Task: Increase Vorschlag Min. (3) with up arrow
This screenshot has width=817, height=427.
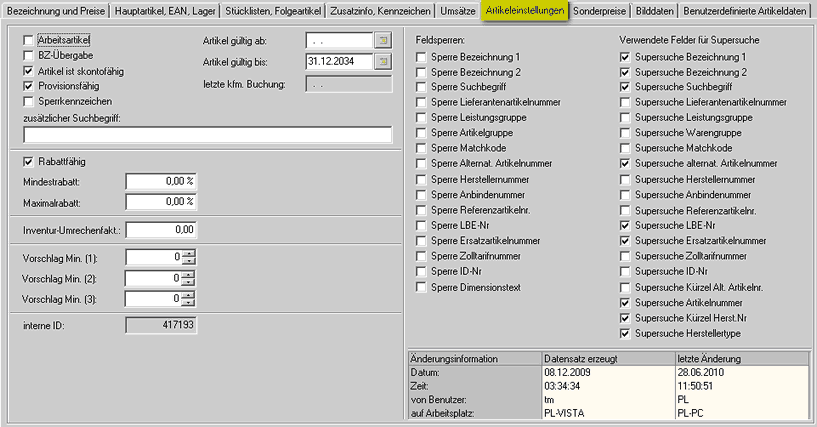Action: click(x=189, y=295)
